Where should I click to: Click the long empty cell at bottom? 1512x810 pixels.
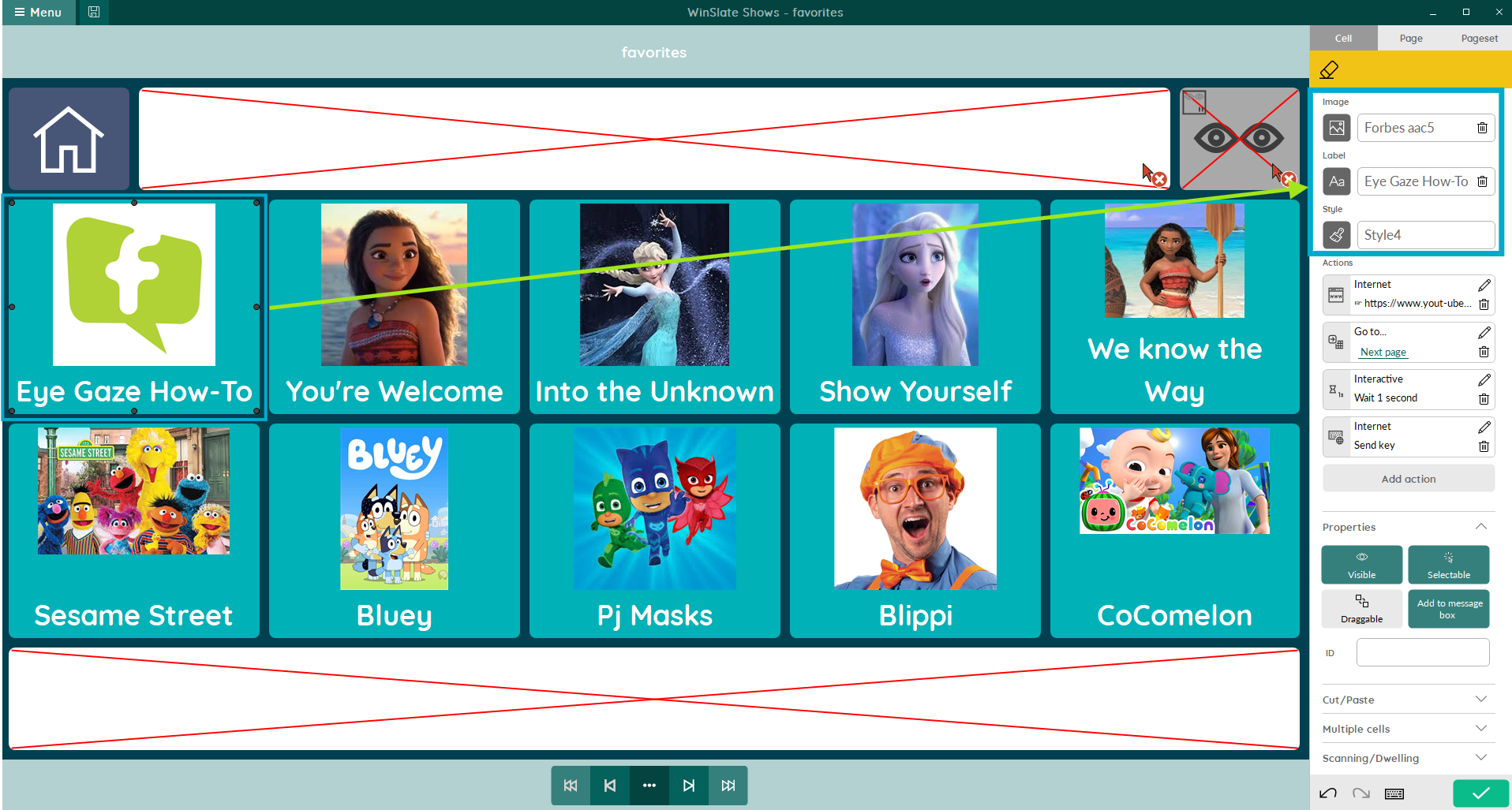point(654,699)
